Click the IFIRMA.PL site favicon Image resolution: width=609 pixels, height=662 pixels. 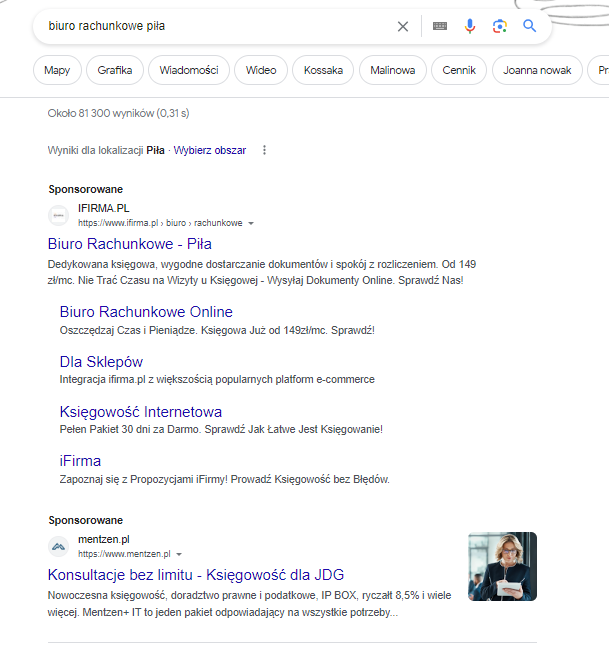[x=58, y=216]
